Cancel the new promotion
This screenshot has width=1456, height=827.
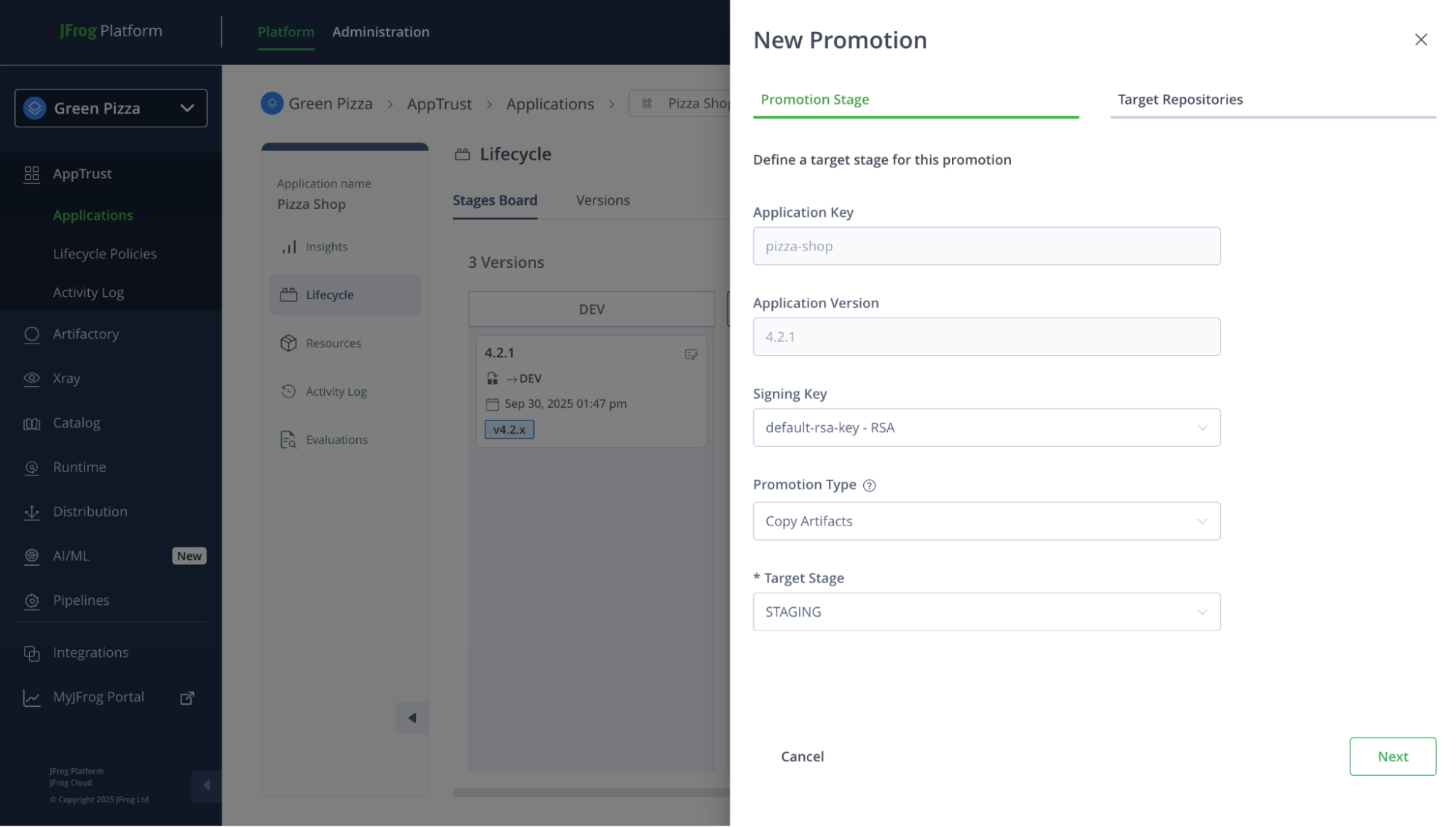pyautogui.click(x=802, y=756)
